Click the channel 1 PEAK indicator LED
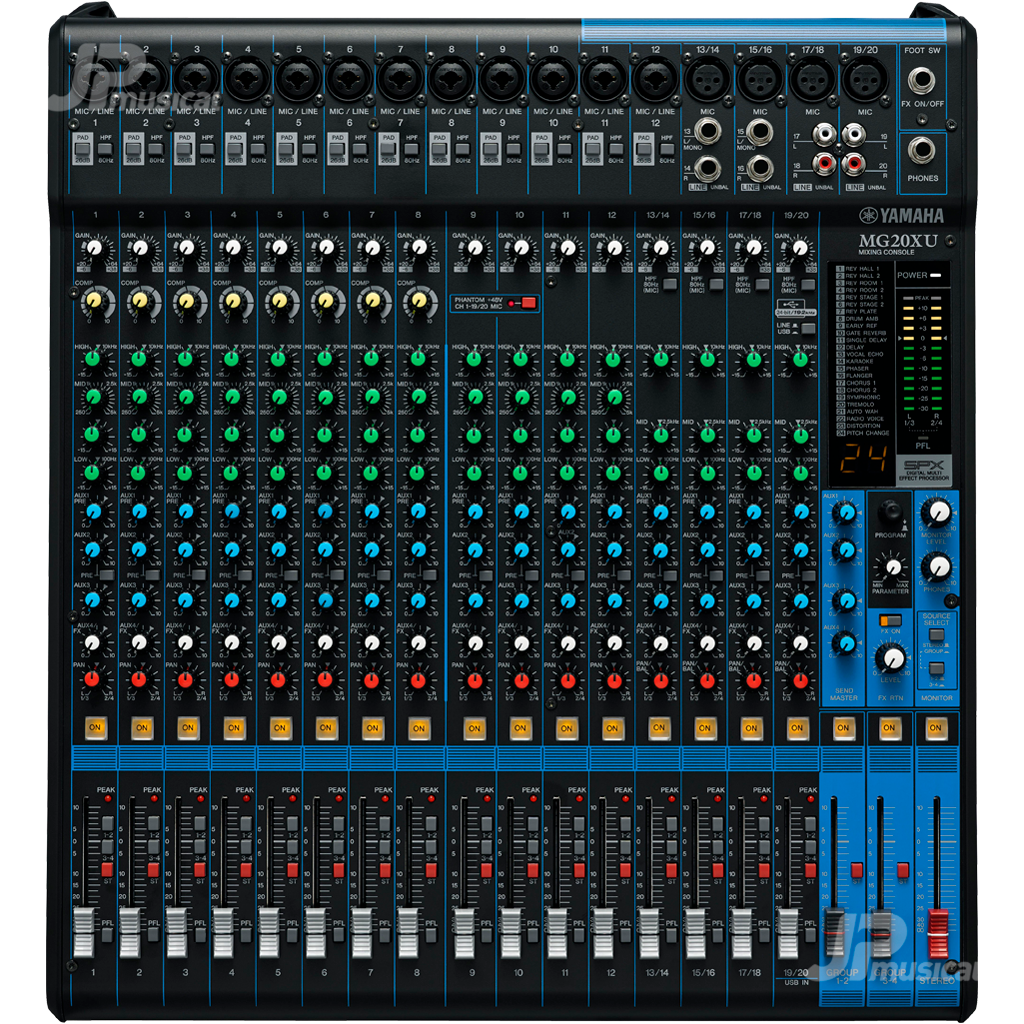1024x1024 pixels. [x=108, y=799]
